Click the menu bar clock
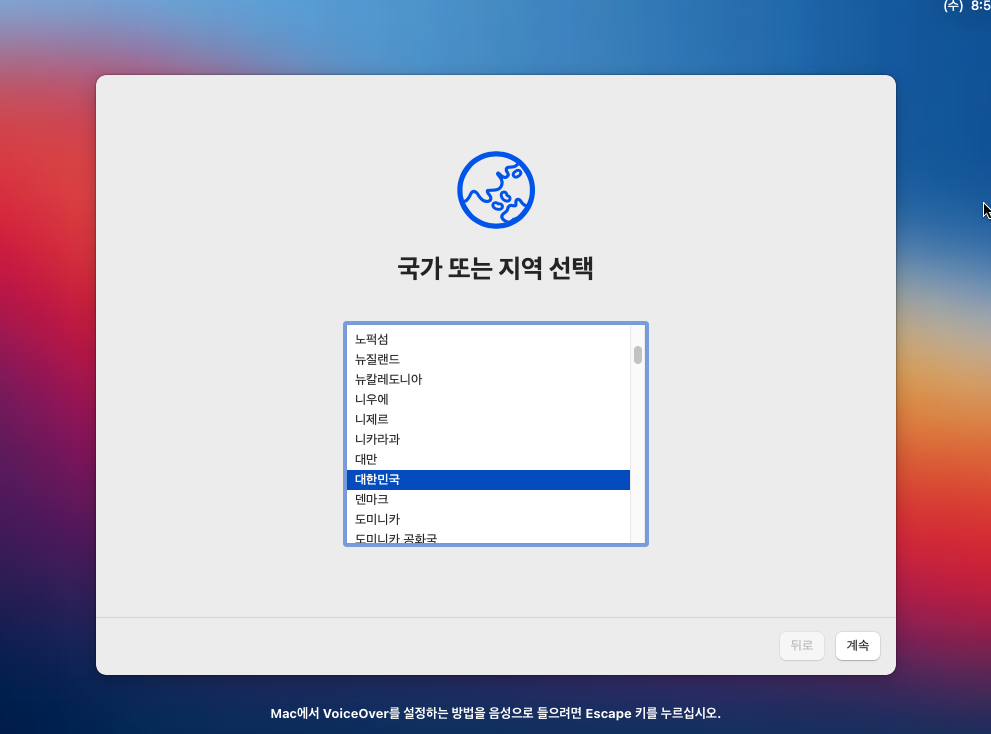Viewport: 991px width, 734px height. [x=966, y=6]
